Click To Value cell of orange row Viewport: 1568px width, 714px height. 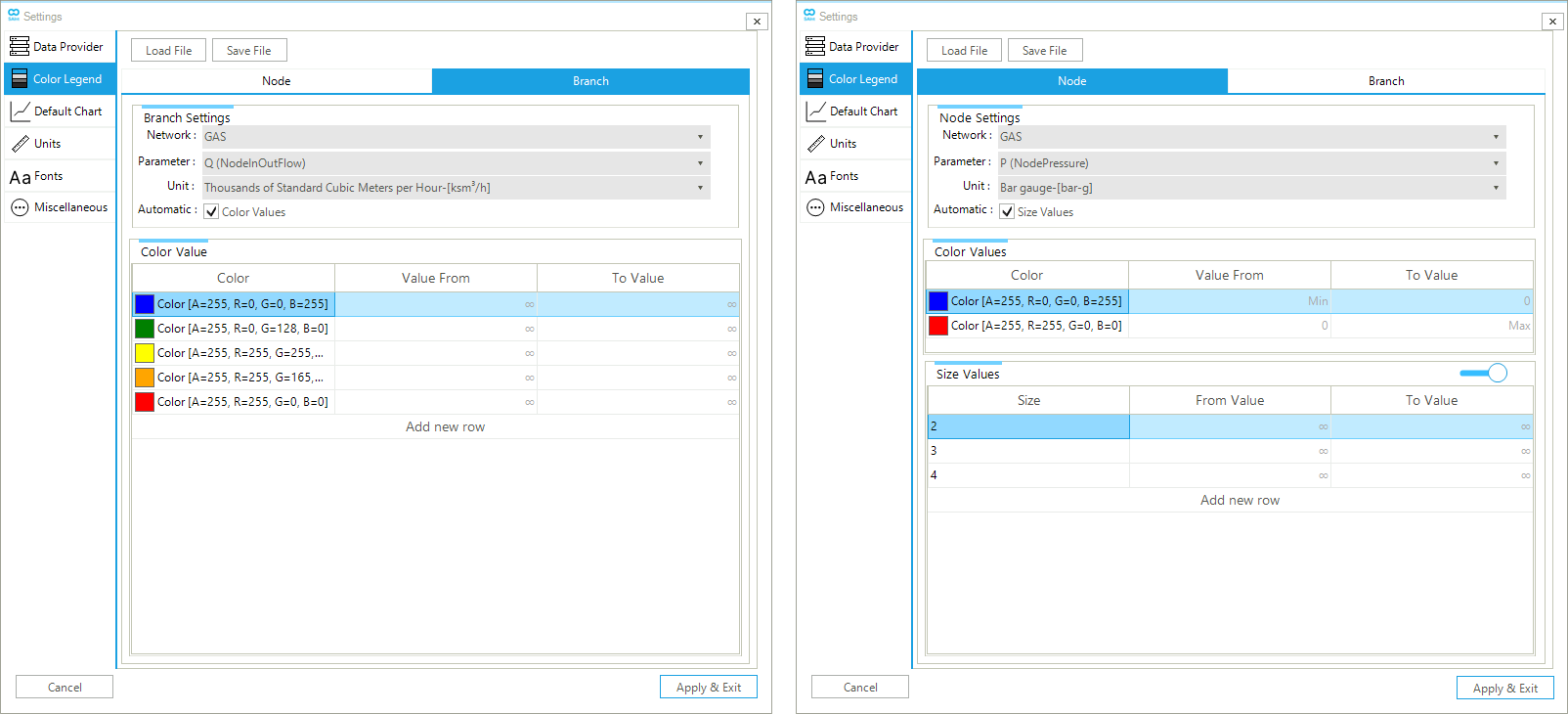pyautogui.click(x=638, y=378)
